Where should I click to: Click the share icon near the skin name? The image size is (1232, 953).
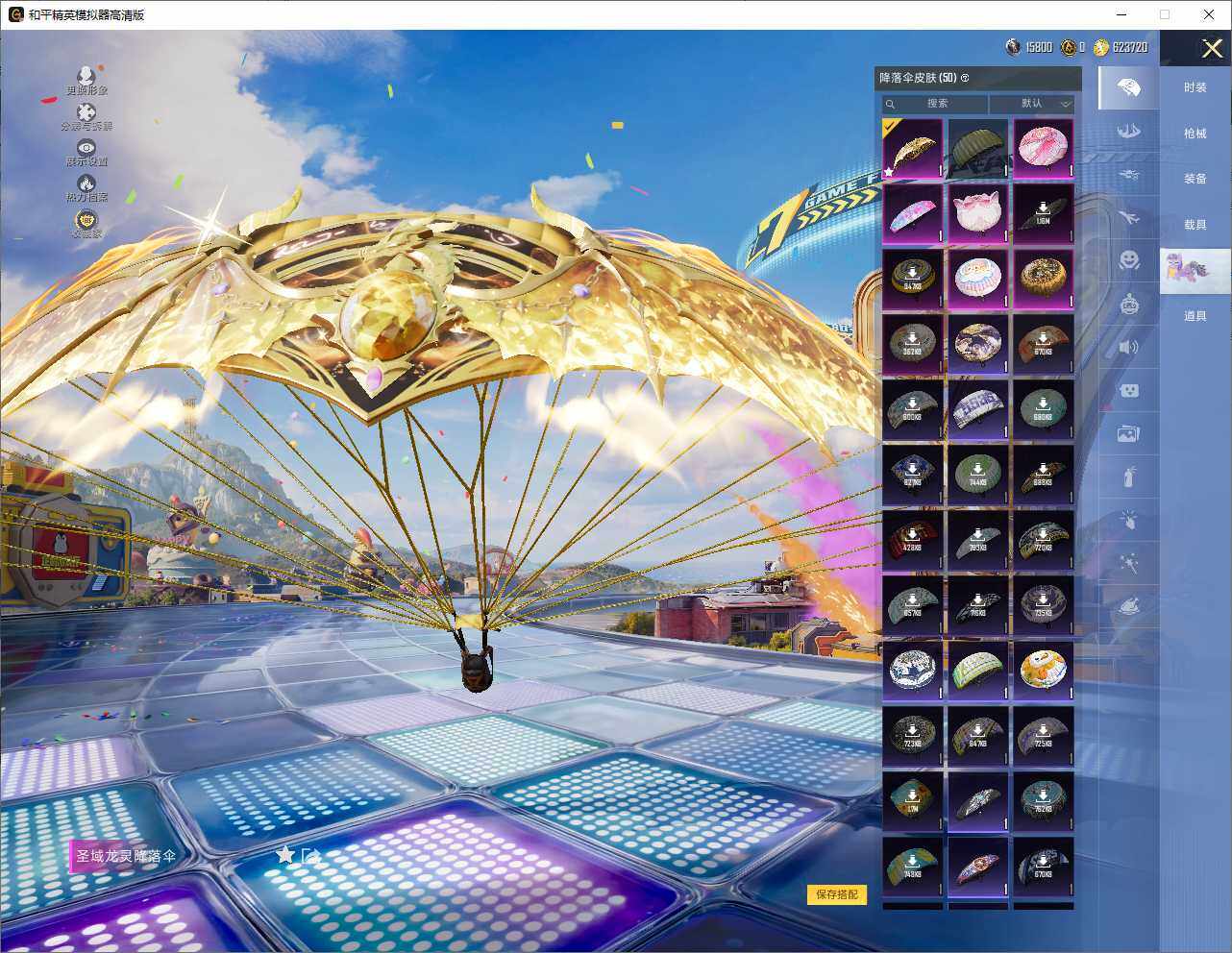coord(310,855)
